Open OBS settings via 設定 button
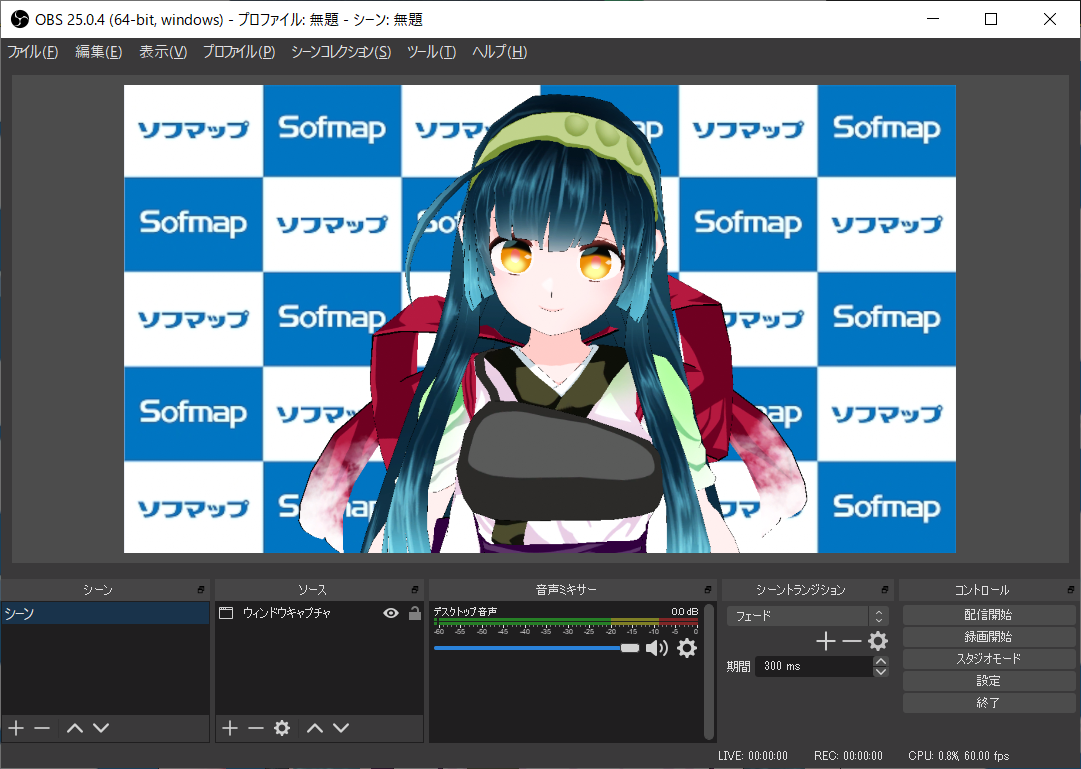The height and width of the screenshot is (769, 1081). (987, 680)
